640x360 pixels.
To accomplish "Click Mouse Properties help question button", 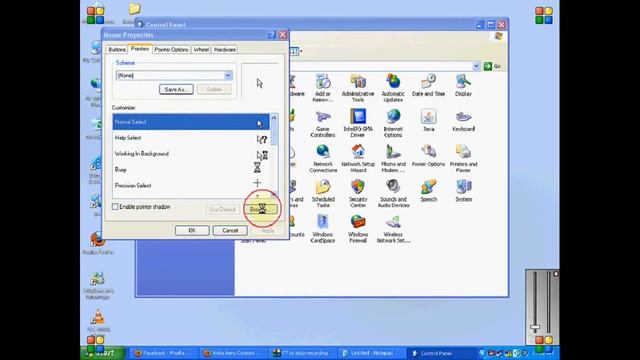I will point(272,35).
